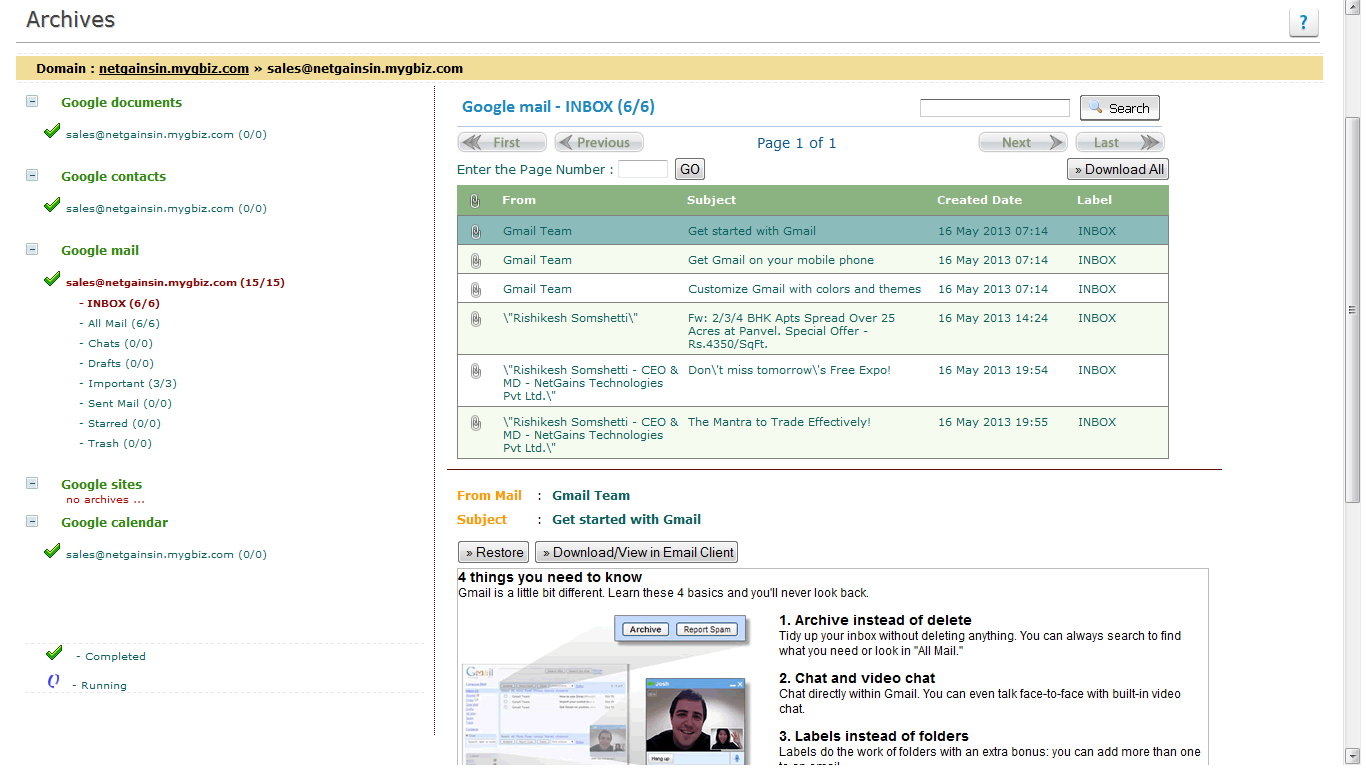The height and width of the screenshot is (768, 1366).
Task: Open the help question mark icon
Action: coord(1304,22)
